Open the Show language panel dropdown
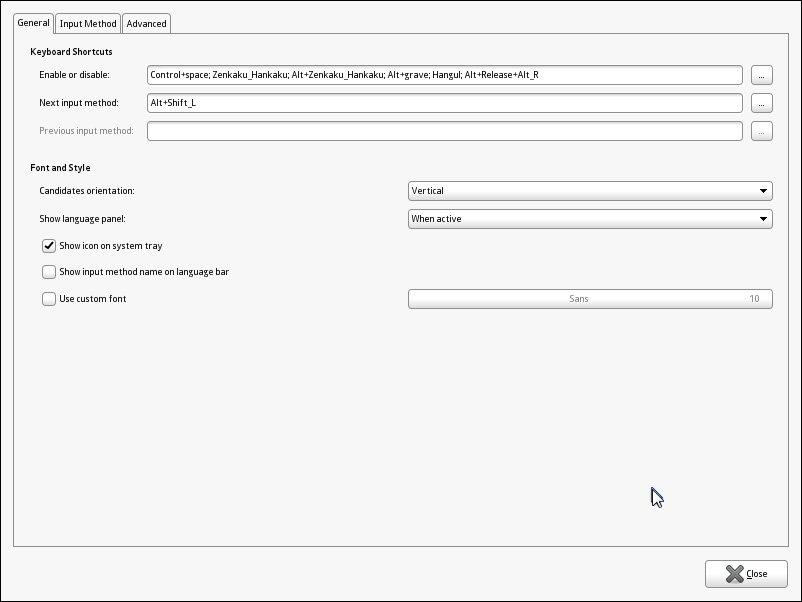Image resolution: width=802 pixels, height=602 pixels. [x=590, y=219]
